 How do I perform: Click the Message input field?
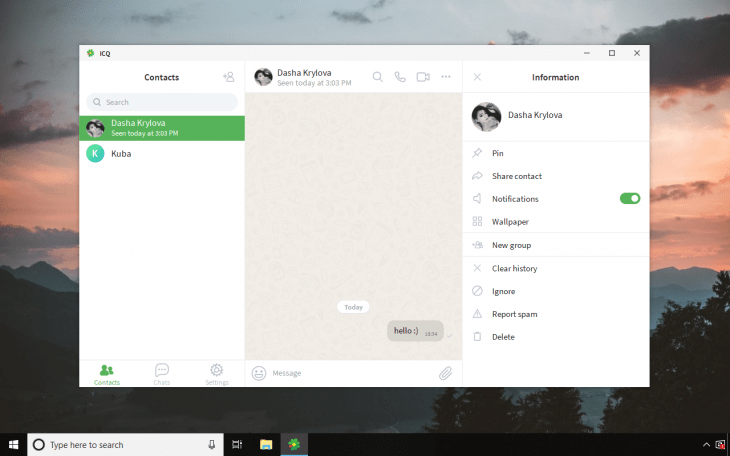click(x=351, y=373)
